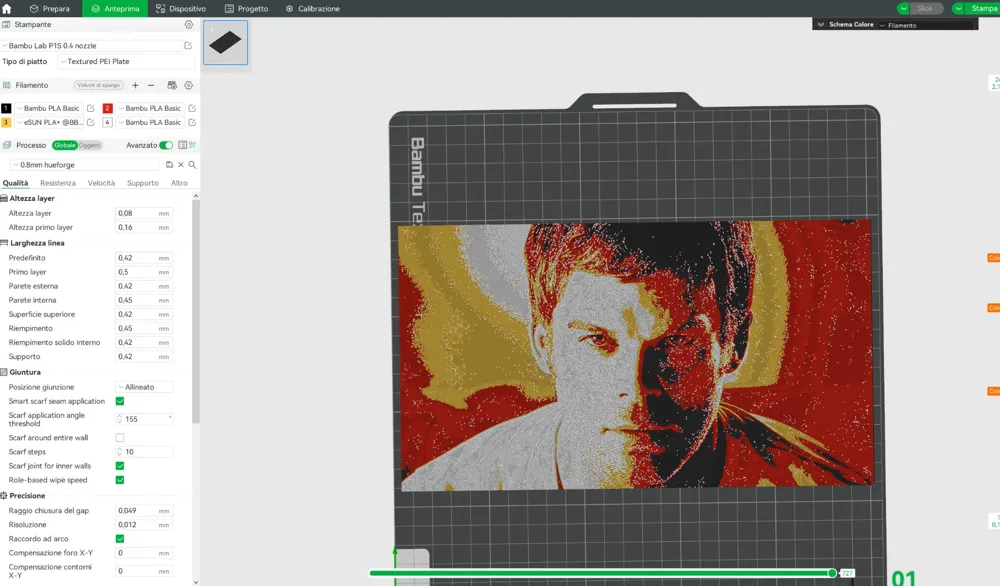Select the Supporto settings tab
This screenshot has height=586, width=1000.
point(142,183)
